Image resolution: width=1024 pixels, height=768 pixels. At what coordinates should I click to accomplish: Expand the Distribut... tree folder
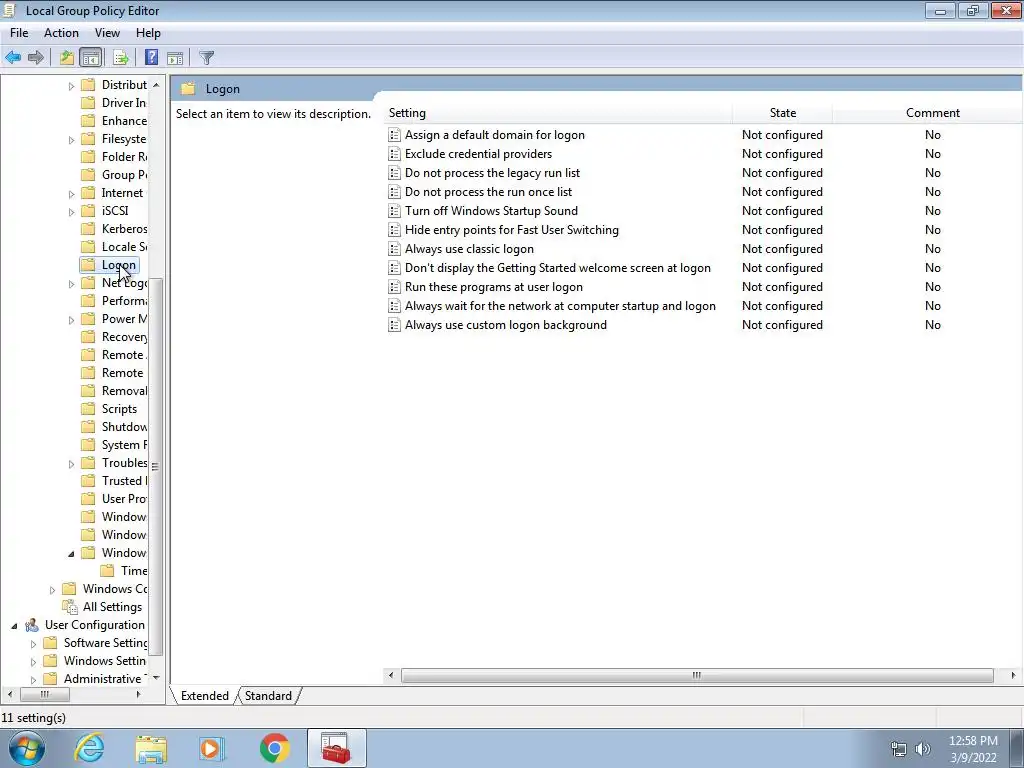[x=71, y=86]
